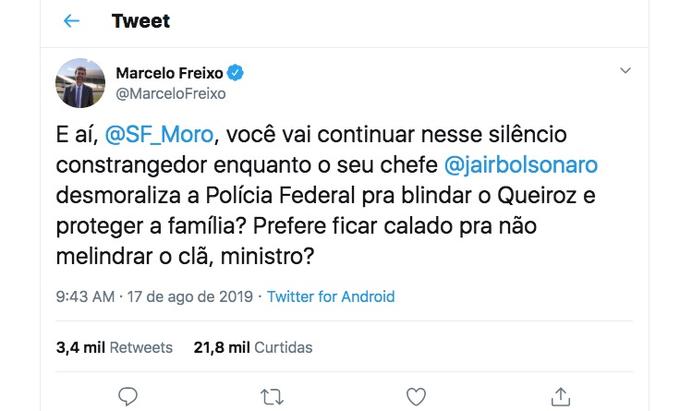Open the @SF_Moro mention link
The width and height of the screenshot is (680, 411).
click(x=160, y=135)
